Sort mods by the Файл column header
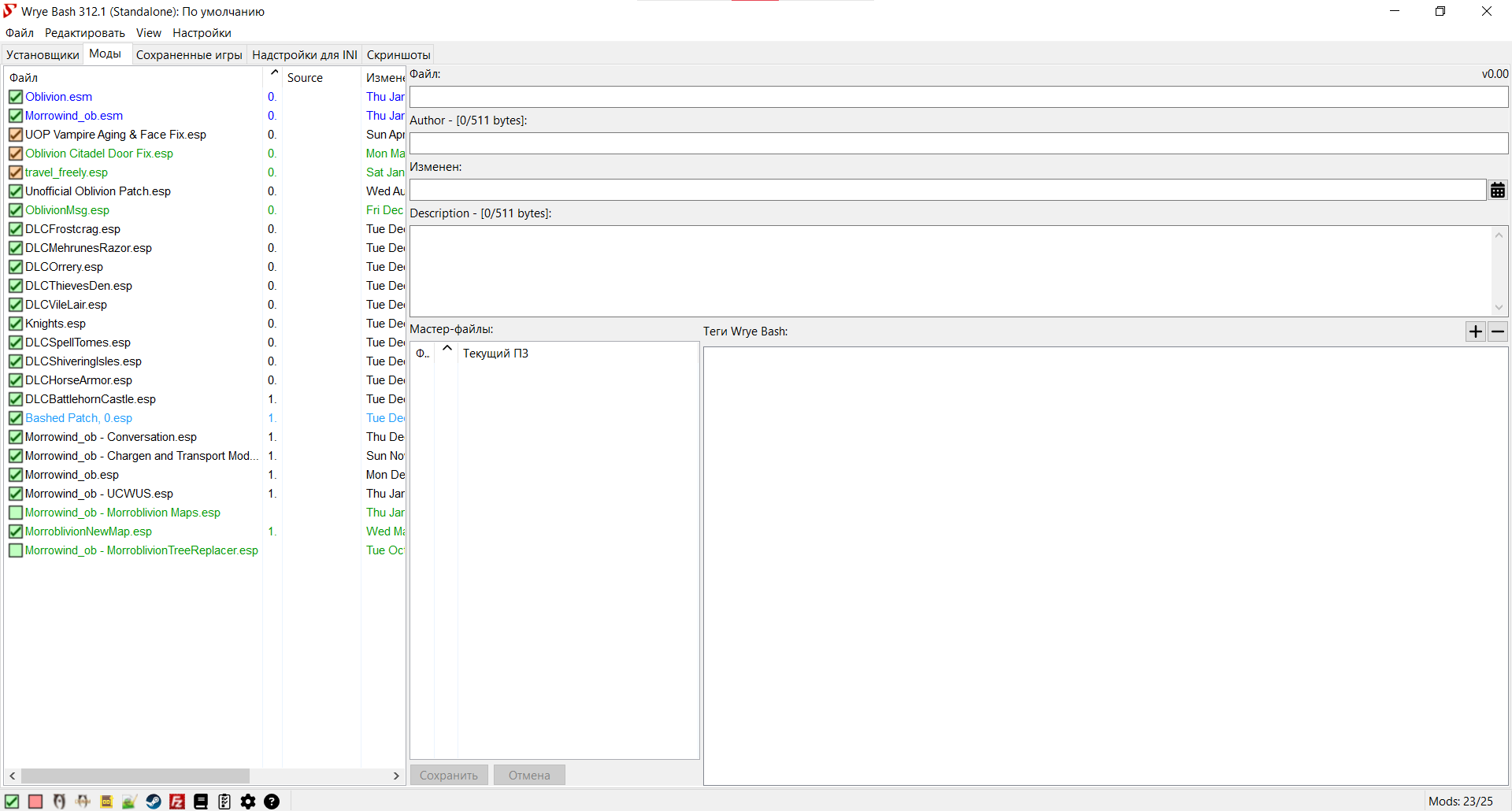 (x=134, y=78)
